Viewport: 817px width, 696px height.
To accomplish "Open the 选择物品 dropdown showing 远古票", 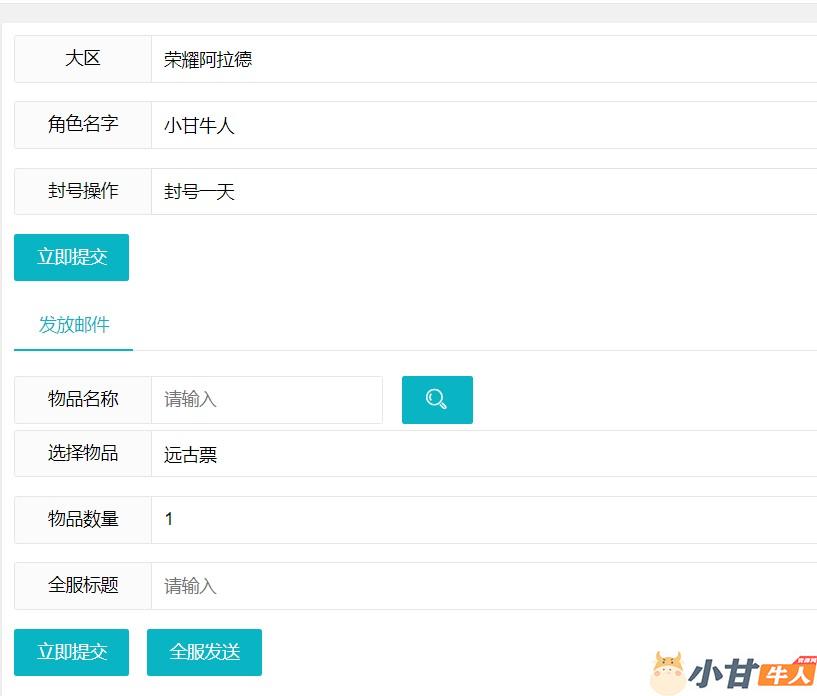I will click(484, 454).
